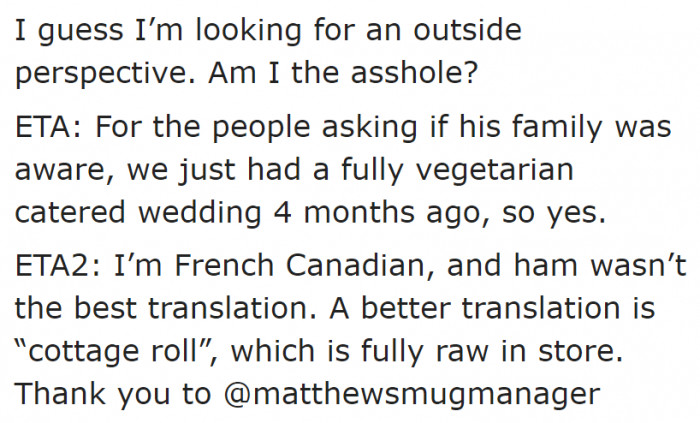Image resolution: width=700 pixels, height=423 pixels.
Task: Click the words "Thank you to"
Action: point(113,396)
